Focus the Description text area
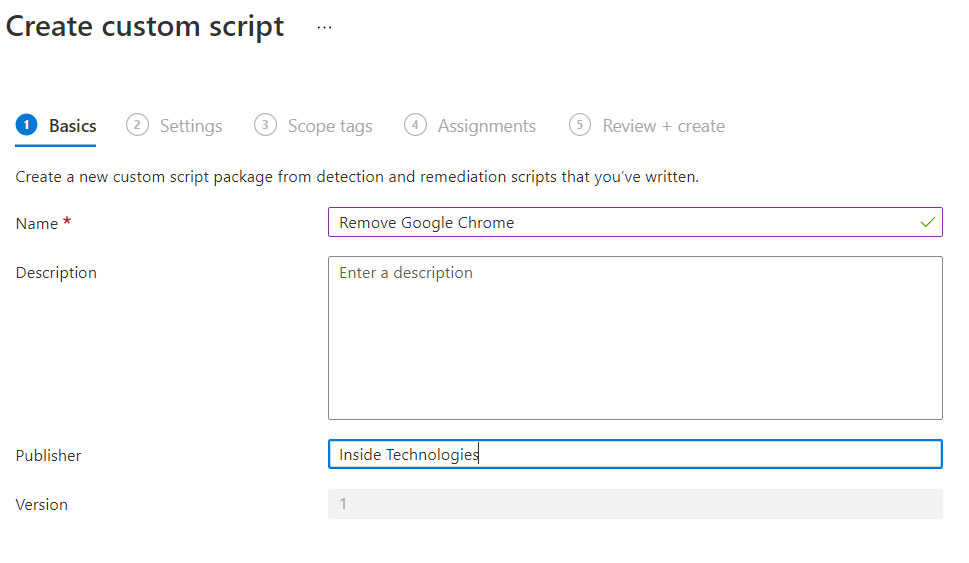 coord(635,338)
